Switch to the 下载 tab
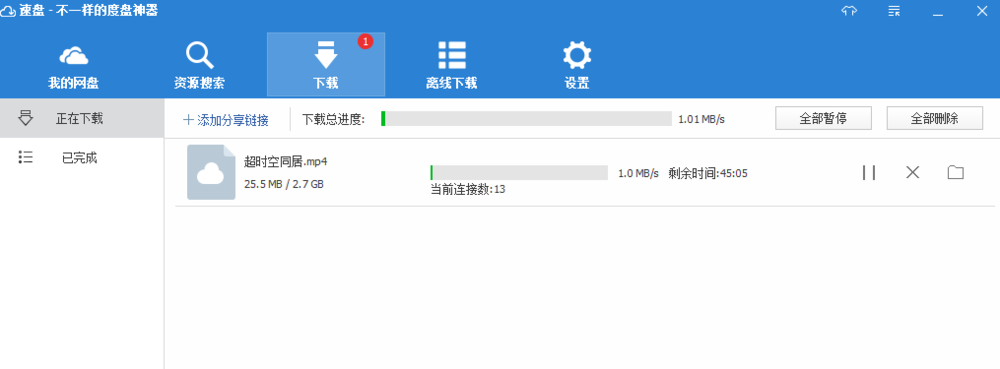This screenshot has width=1000, height=369. click(326, 65)
